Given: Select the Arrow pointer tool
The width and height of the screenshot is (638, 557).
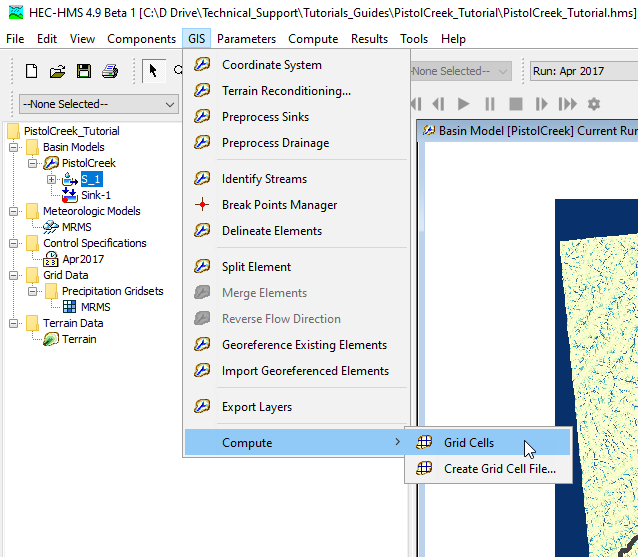Looking at the screenshot, I should coord(153,71).
